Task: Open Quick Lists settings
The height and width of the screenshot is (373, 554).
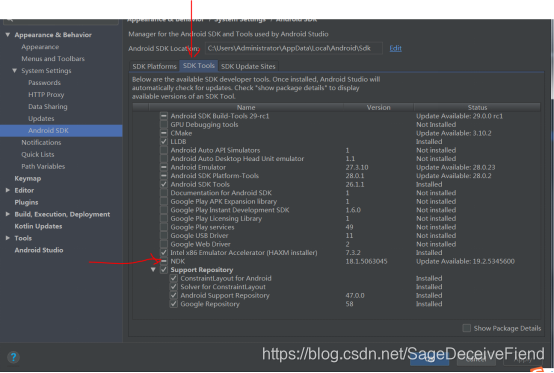Action: 38,154
